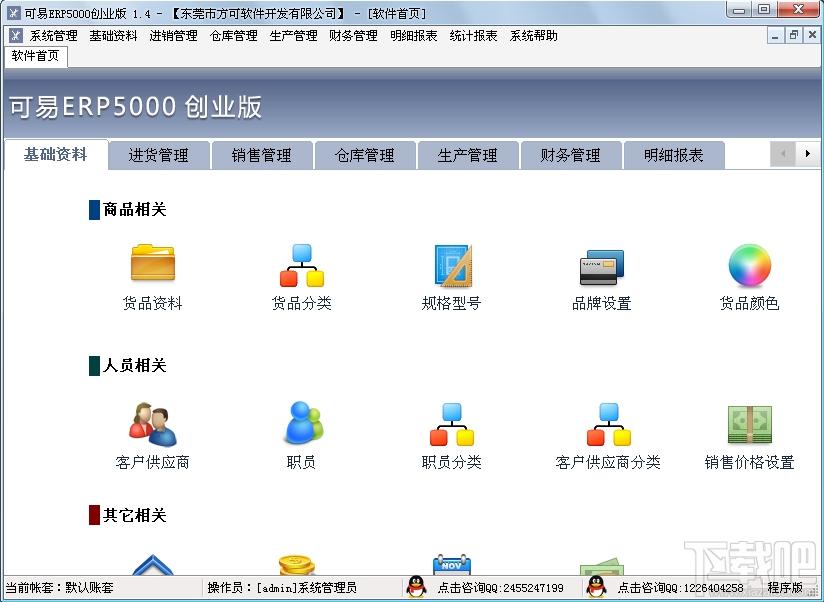
Task: Click the NOV calendar icon under 其它相关
Action: click(451, 564)
